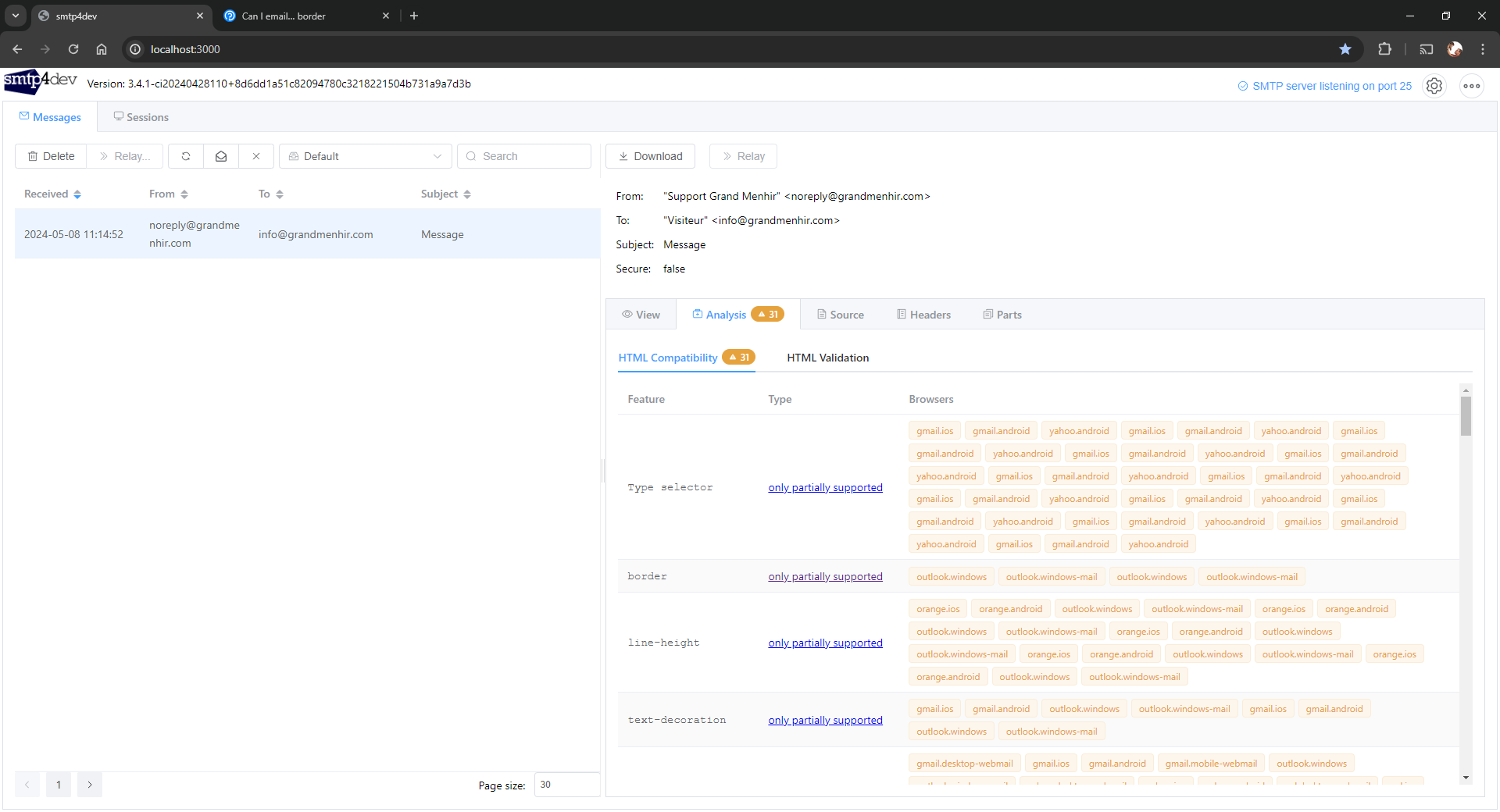Go to browser home page
Viewport: 1500px width, 812px height.
click(x=102, y=49)
